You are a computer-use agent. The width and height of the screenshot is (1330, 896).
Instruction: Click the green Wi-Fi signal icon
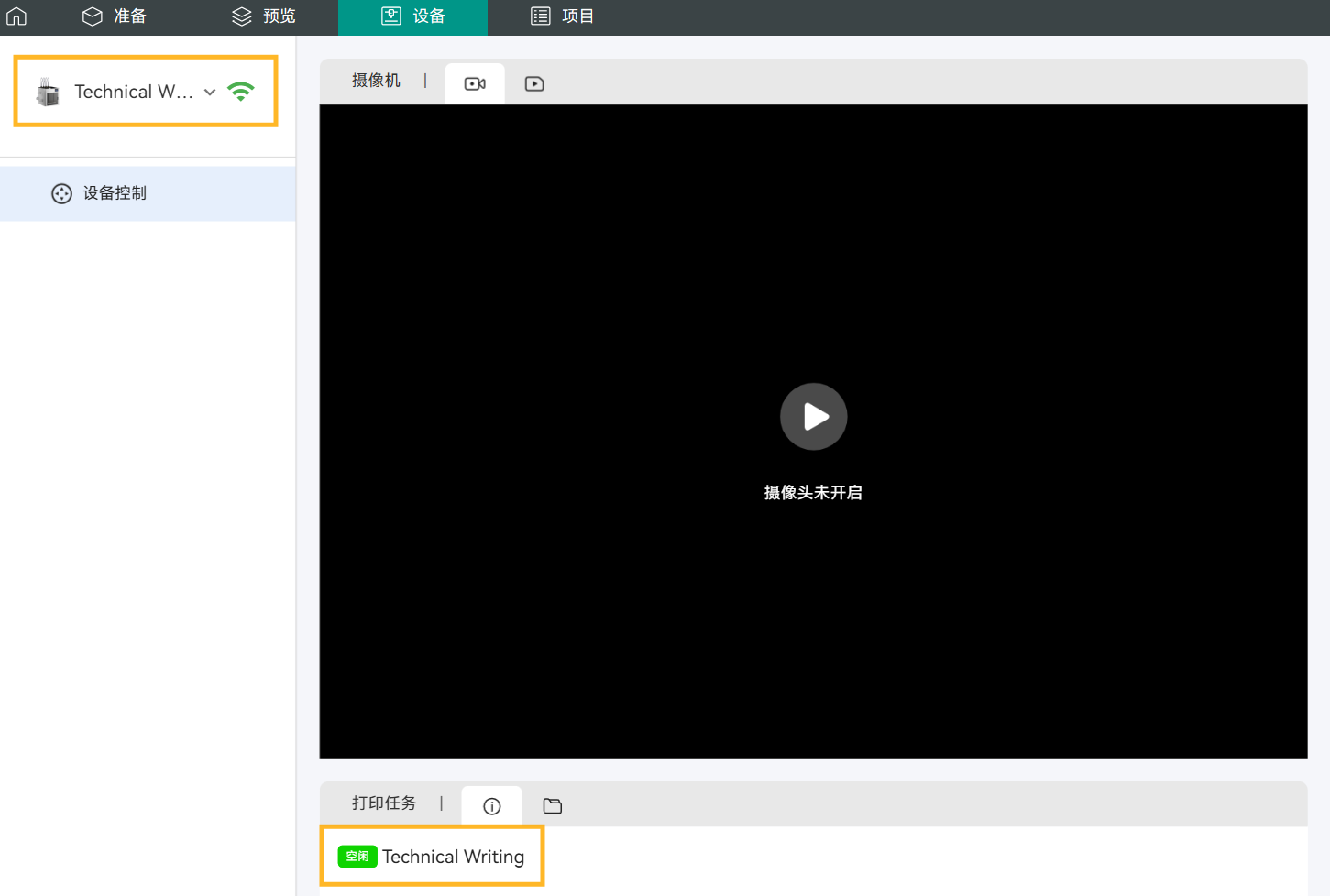[x=241, y=92]
